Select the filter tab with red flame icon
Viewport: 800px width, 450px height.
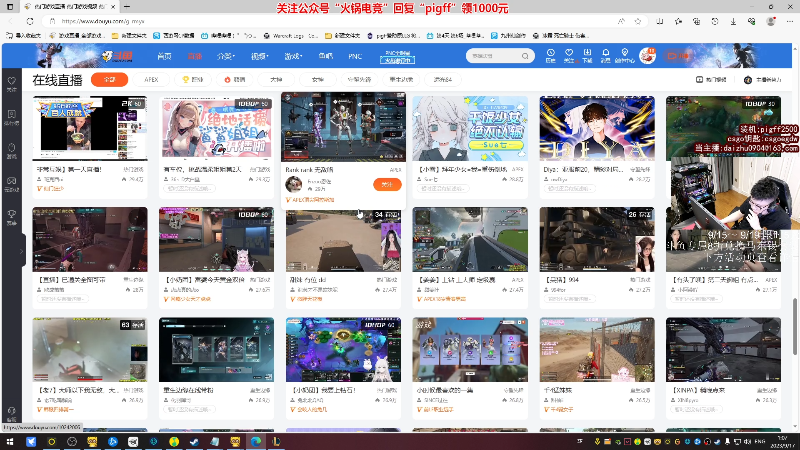click(235, 80)
